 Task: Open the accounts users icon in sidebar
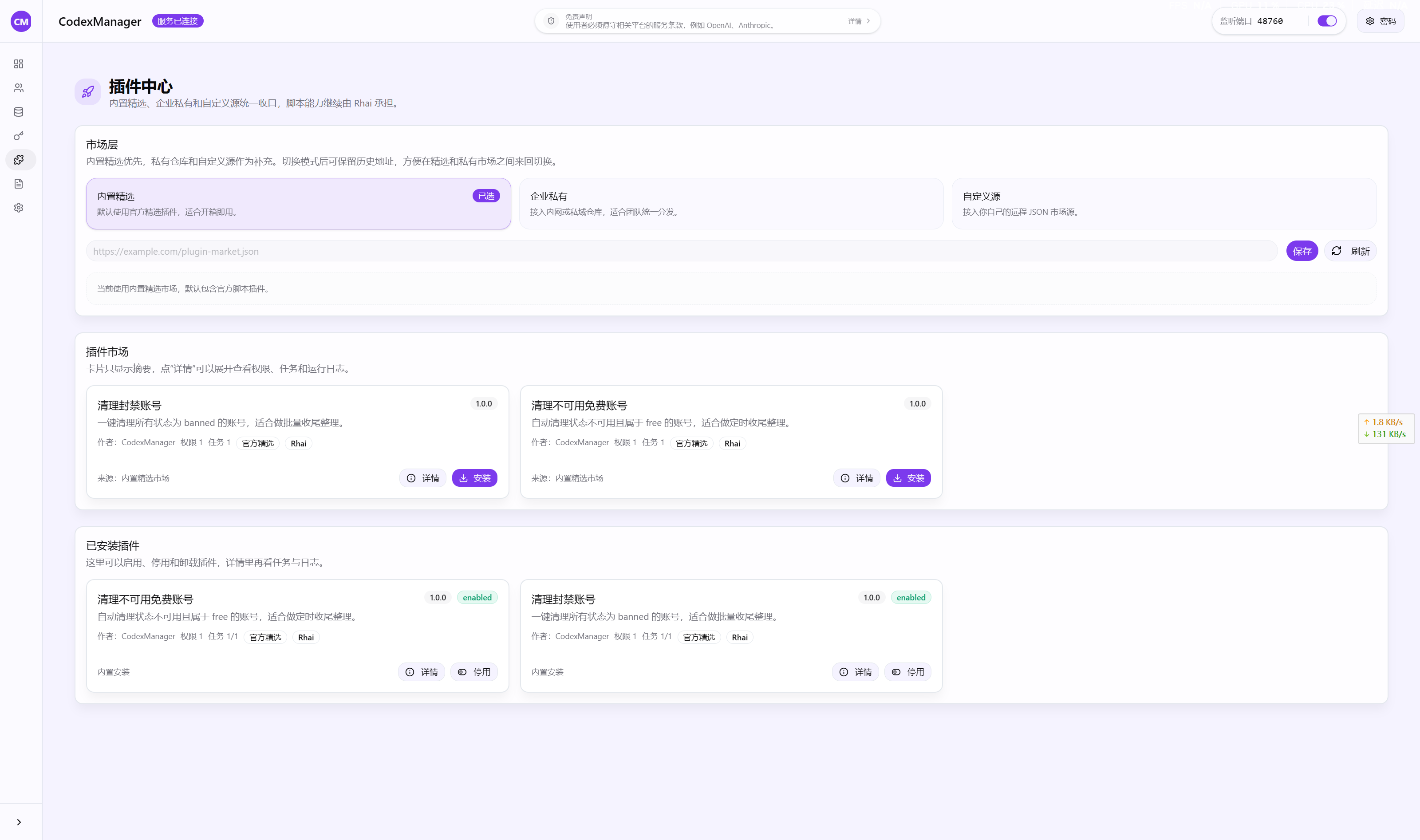pos(19,88)
